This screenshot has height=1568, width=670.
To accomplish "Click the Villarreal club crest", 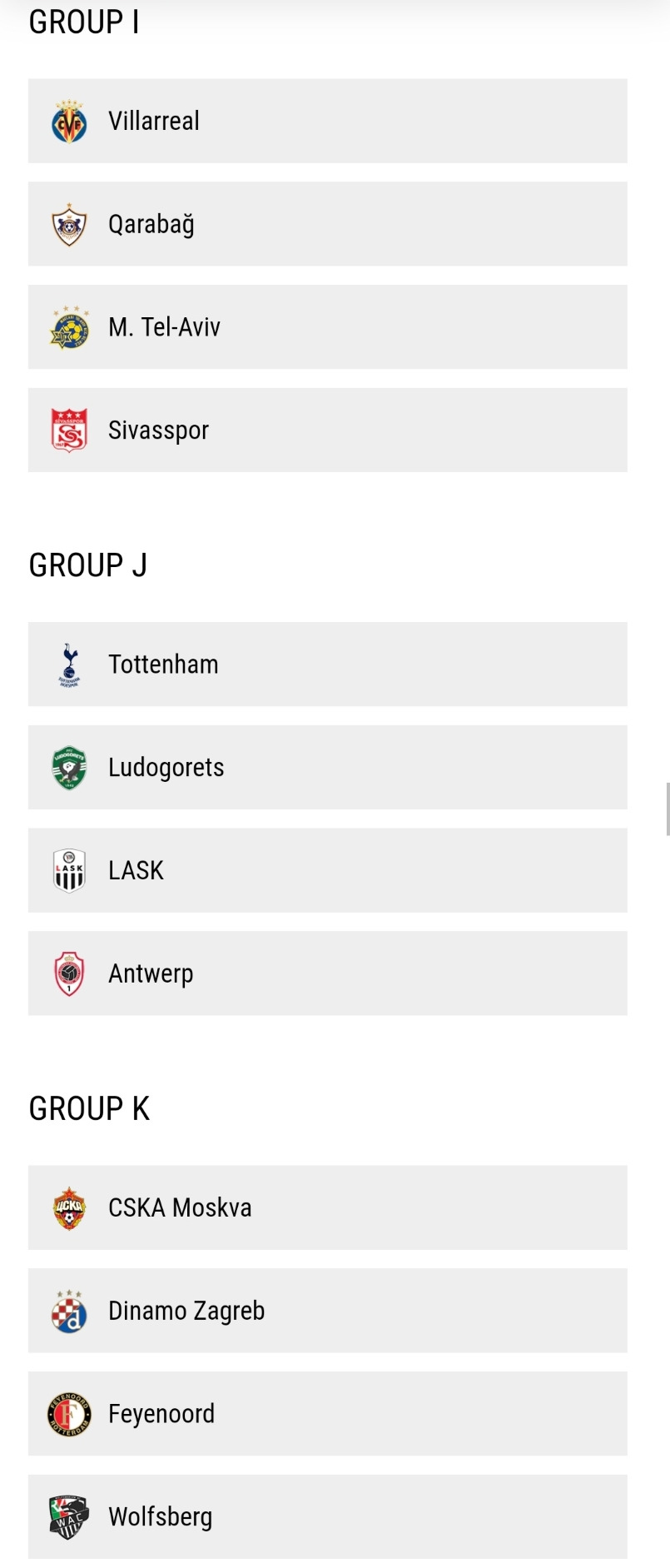I will (x=69, y=121).
